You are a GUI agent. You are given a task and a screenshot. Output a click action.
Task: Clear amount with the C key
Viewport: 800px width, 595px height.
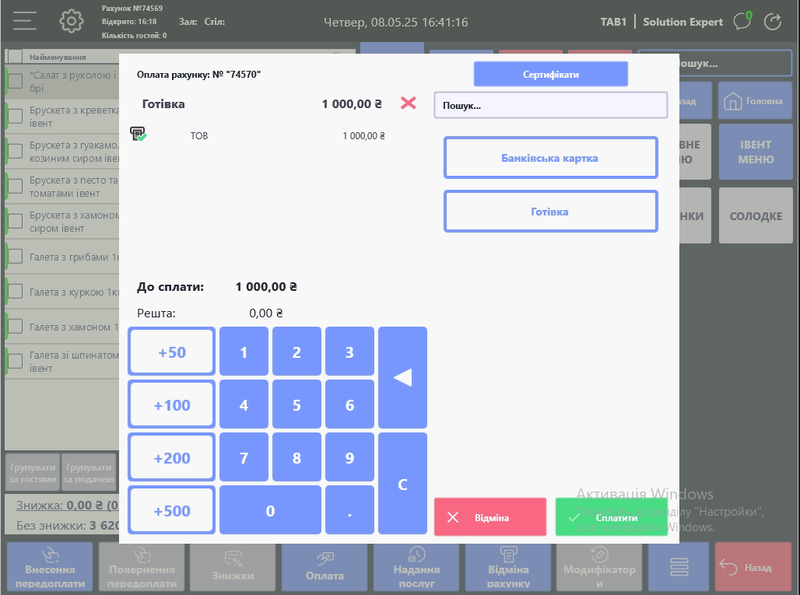[402, 484]
